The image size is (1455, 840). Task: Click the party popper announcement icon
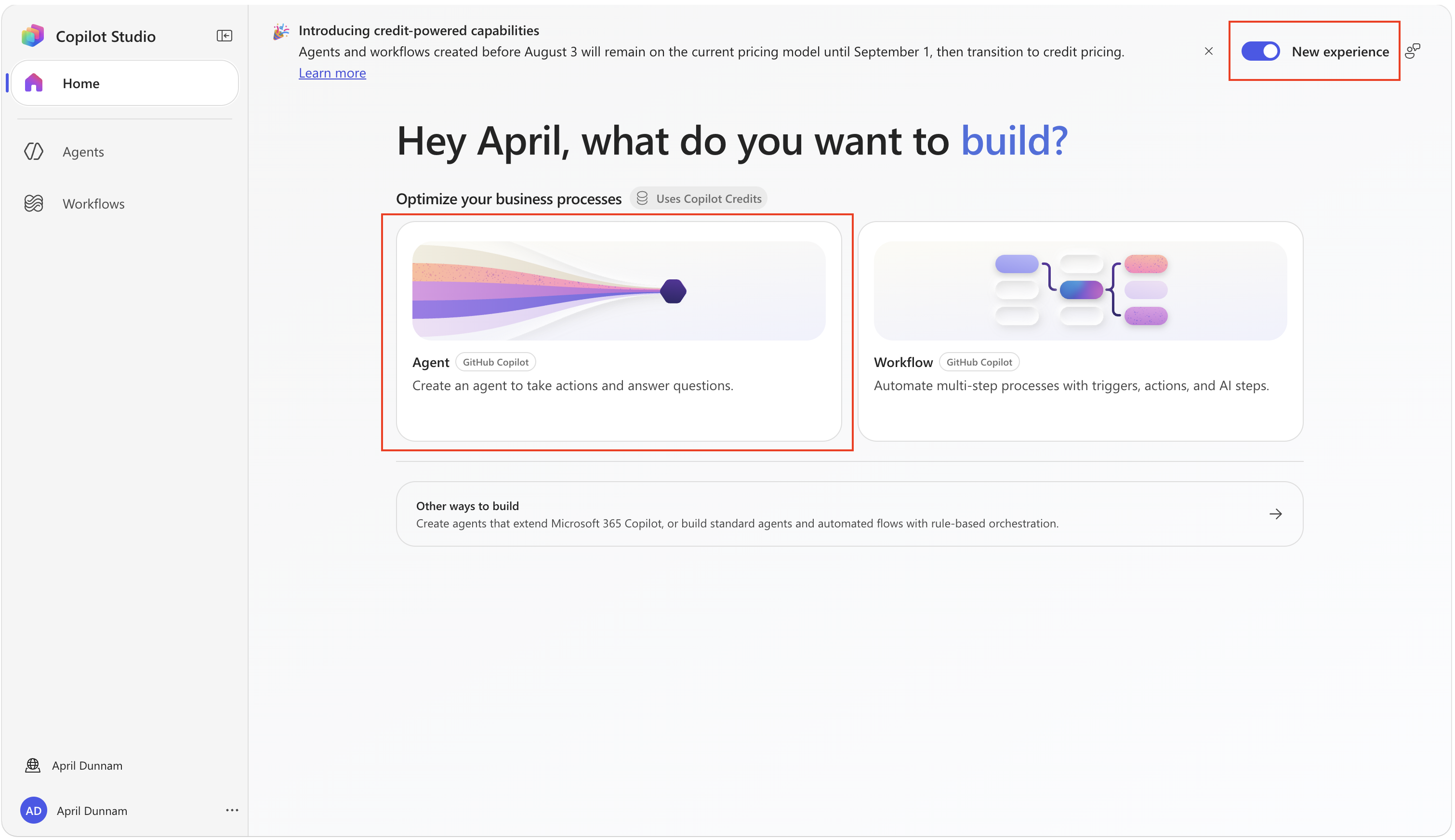281,32
